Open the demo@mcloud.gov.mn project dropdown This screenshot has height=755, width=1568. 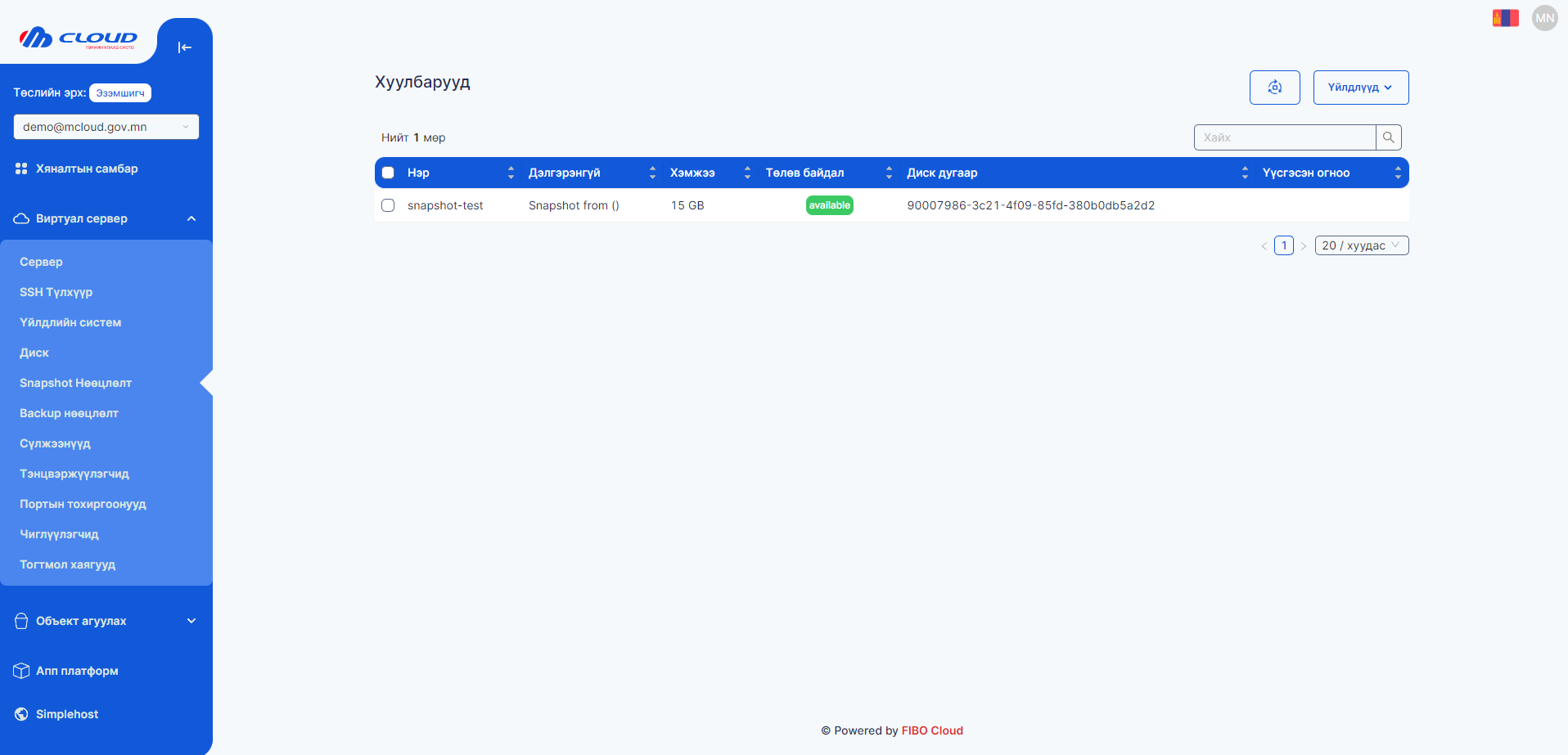[x=106, y=127]
